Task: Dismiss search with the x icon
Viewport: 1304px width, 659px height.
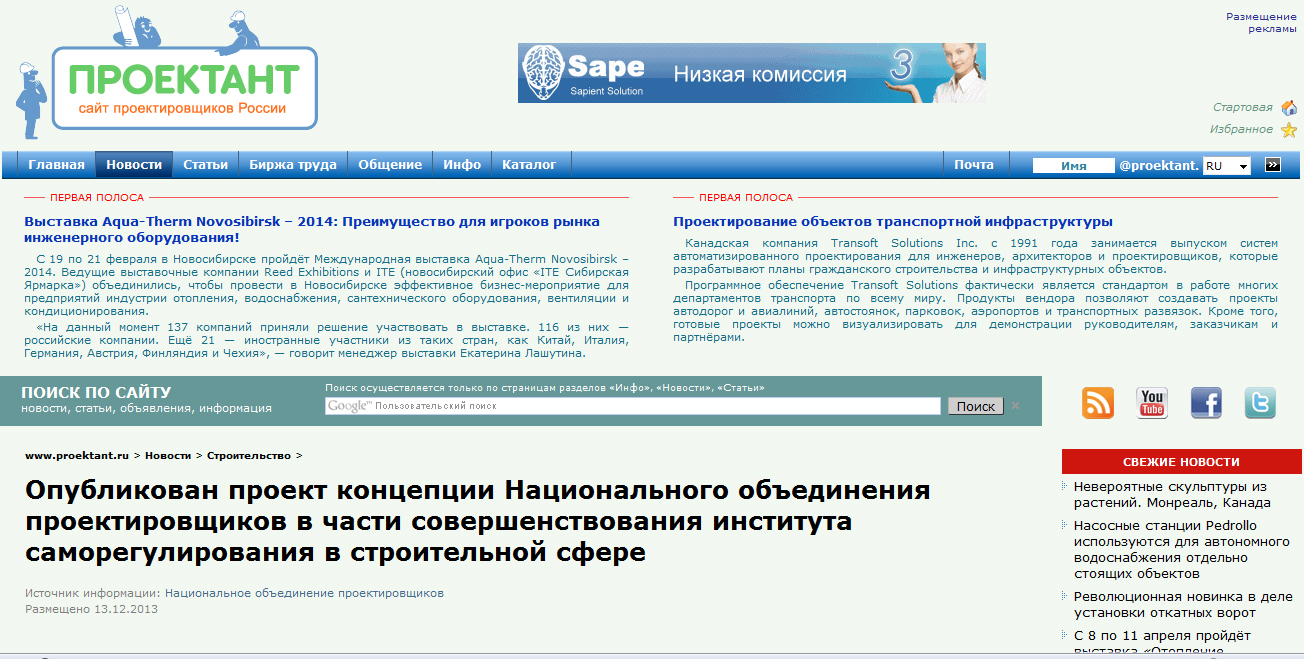Action: pos(1014,405)
